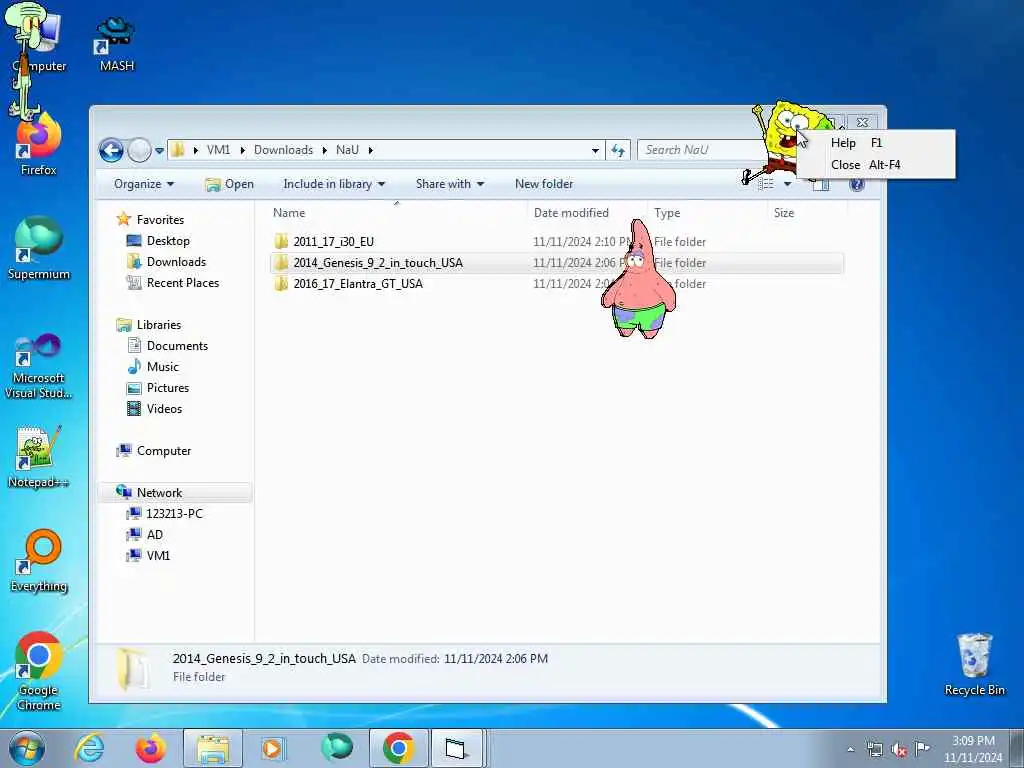This screenshot has width=1024, height=768.
Task: Open the Organize menu
Action: point(144,184)
